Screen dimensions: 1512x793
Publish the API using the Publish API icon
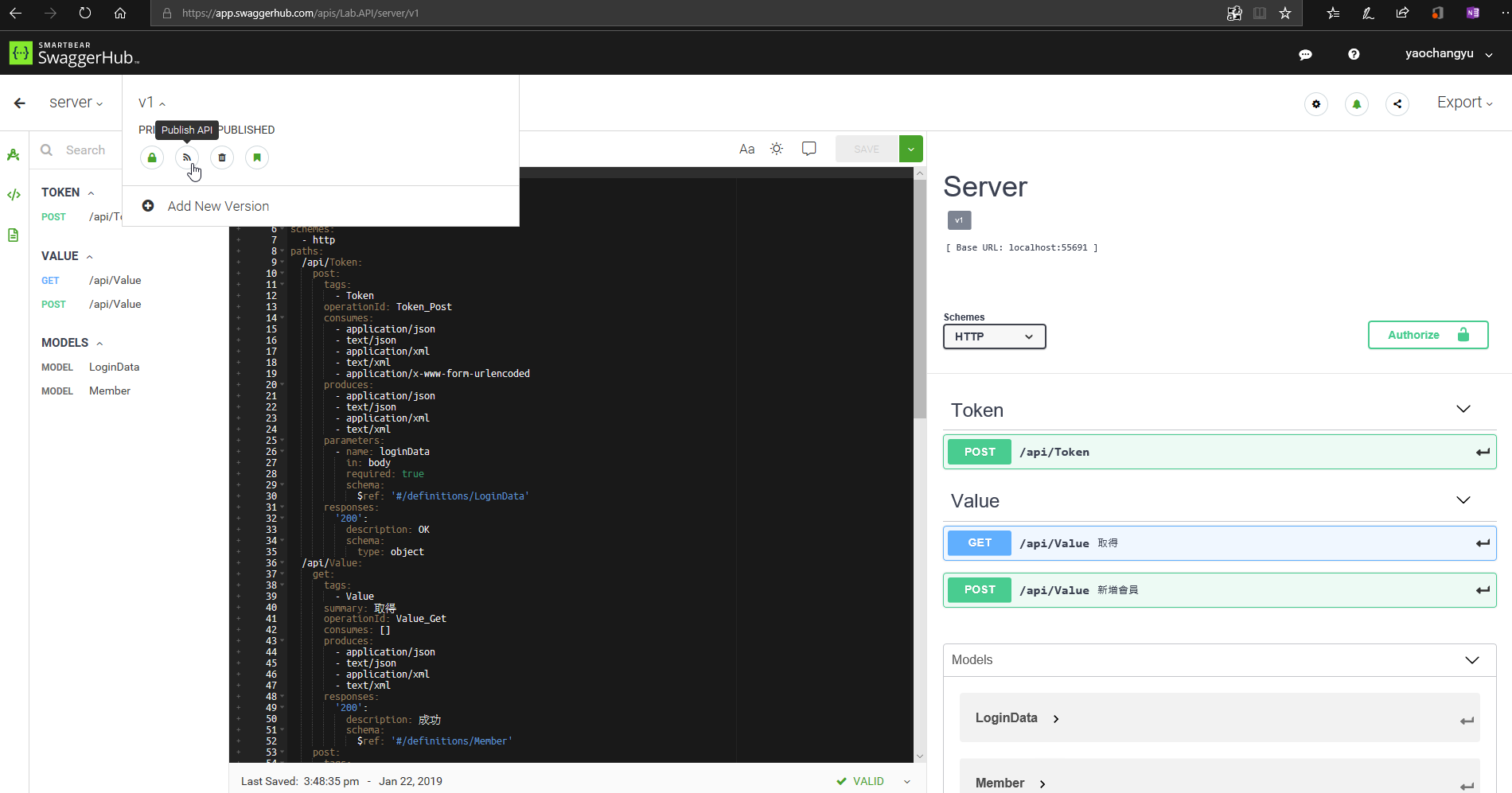tap(186, 157)
